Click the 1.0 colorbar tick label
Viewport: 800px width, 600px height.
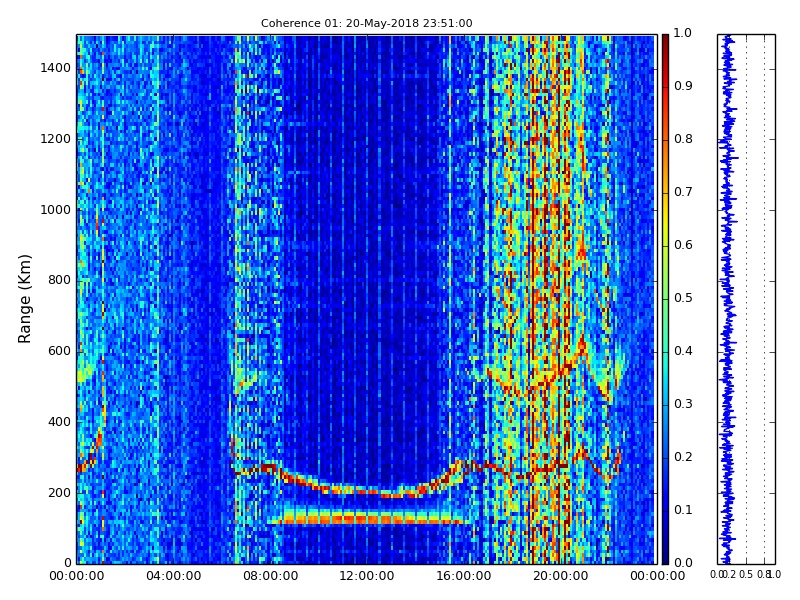coord(683,33)
